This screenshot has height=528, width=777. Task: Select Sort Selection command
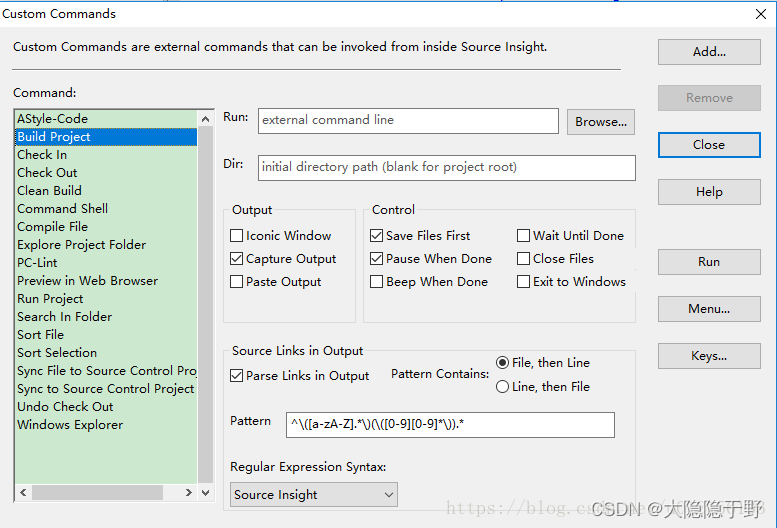[x=106, y=353]
